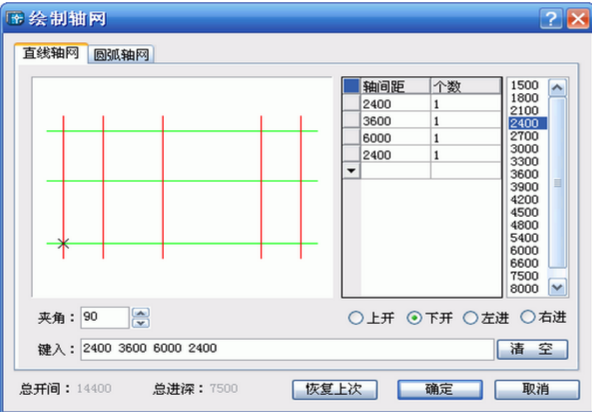The image size is (592, 412).
Task: Decrease 夹角 with the down spinner arrow
Action: pos(141,323)
